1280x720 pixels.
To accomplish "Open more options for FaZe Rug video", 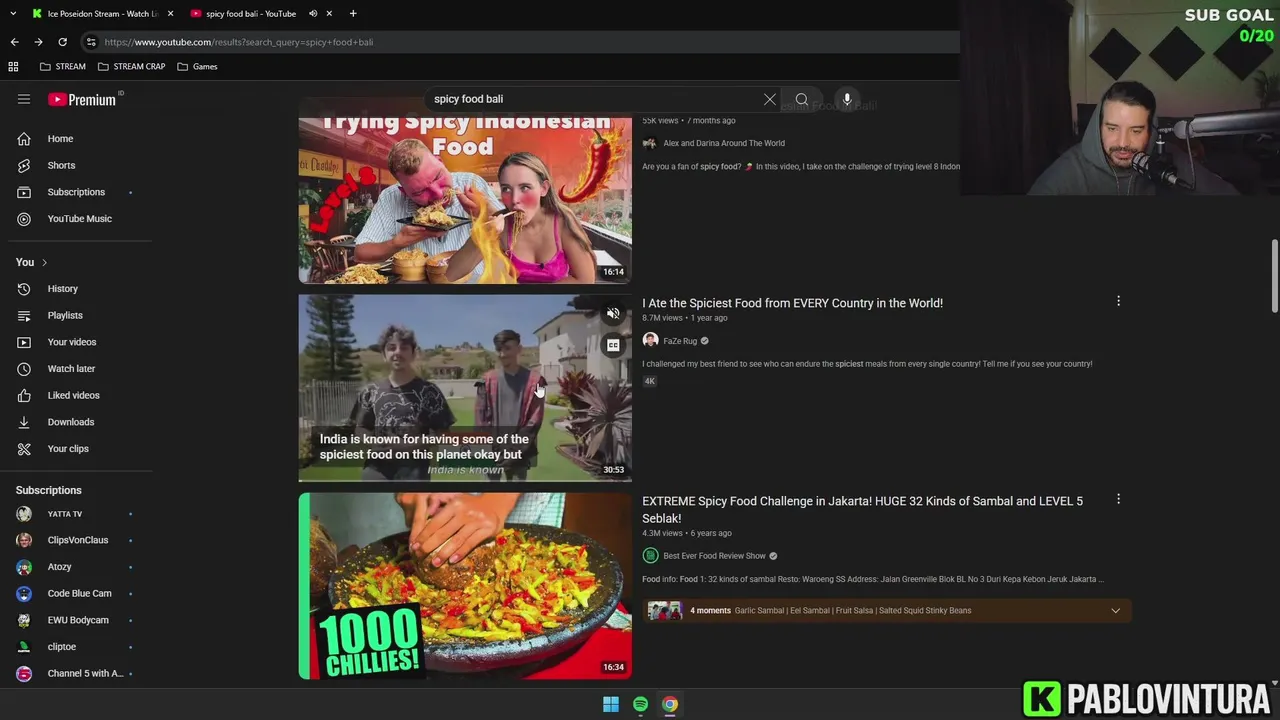I will click(1118, 301).
